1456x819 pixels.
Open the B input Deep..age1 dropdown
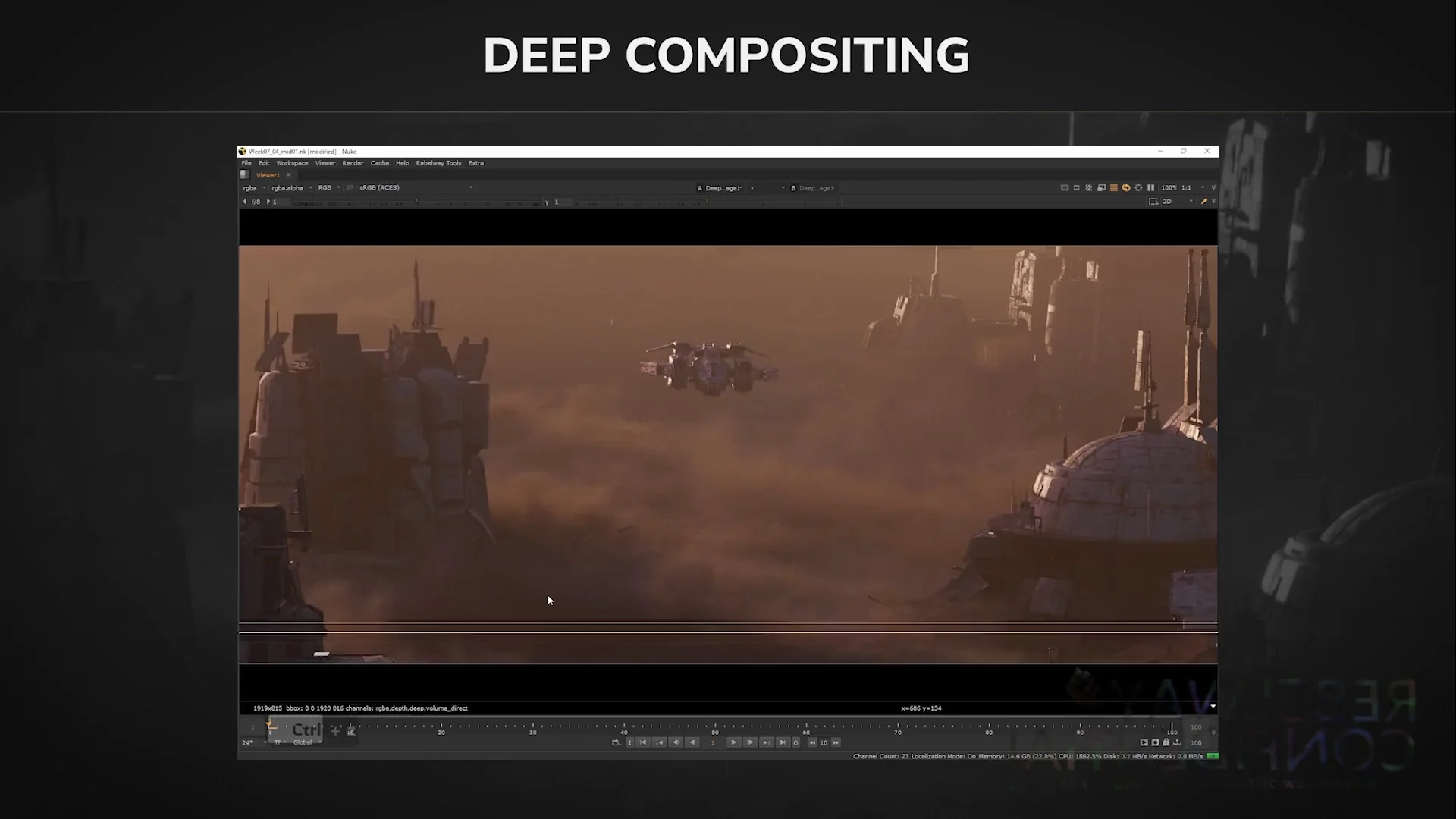pyautogui.click(x=817, y=188)
